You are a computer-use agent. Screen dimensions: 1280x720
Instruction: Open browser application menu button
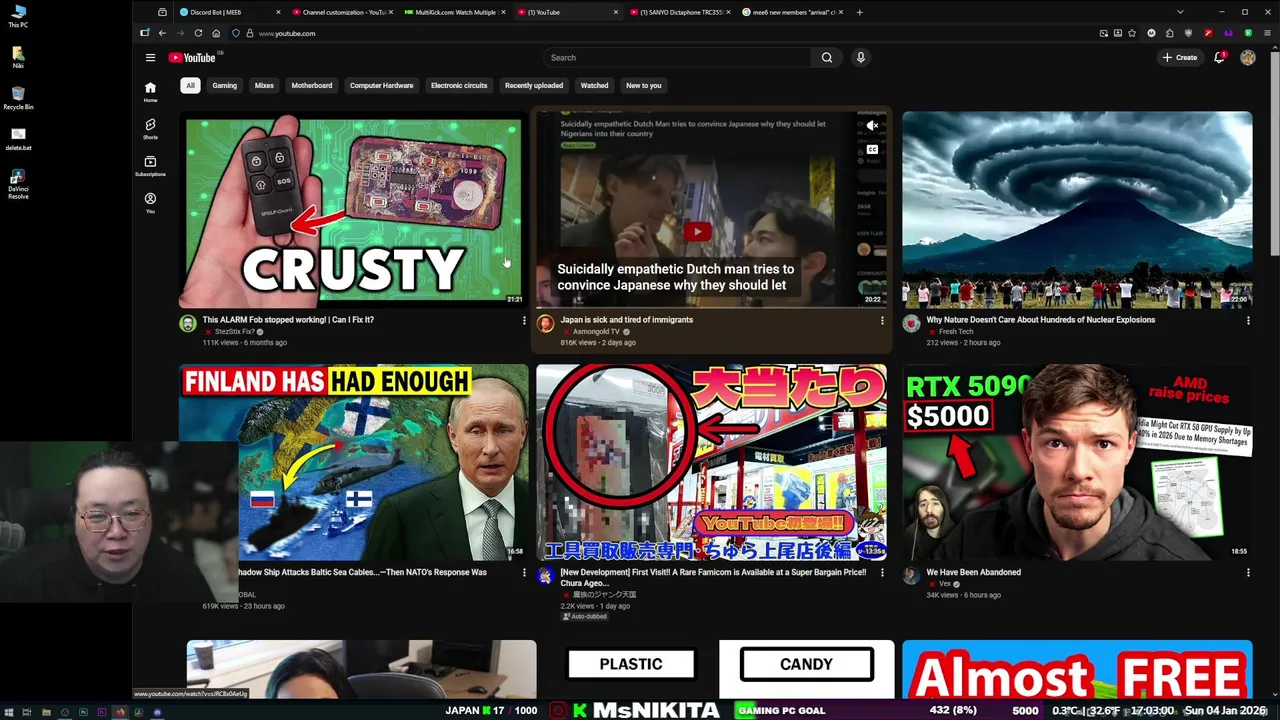pyautogui.click(x=1265, y=33)
